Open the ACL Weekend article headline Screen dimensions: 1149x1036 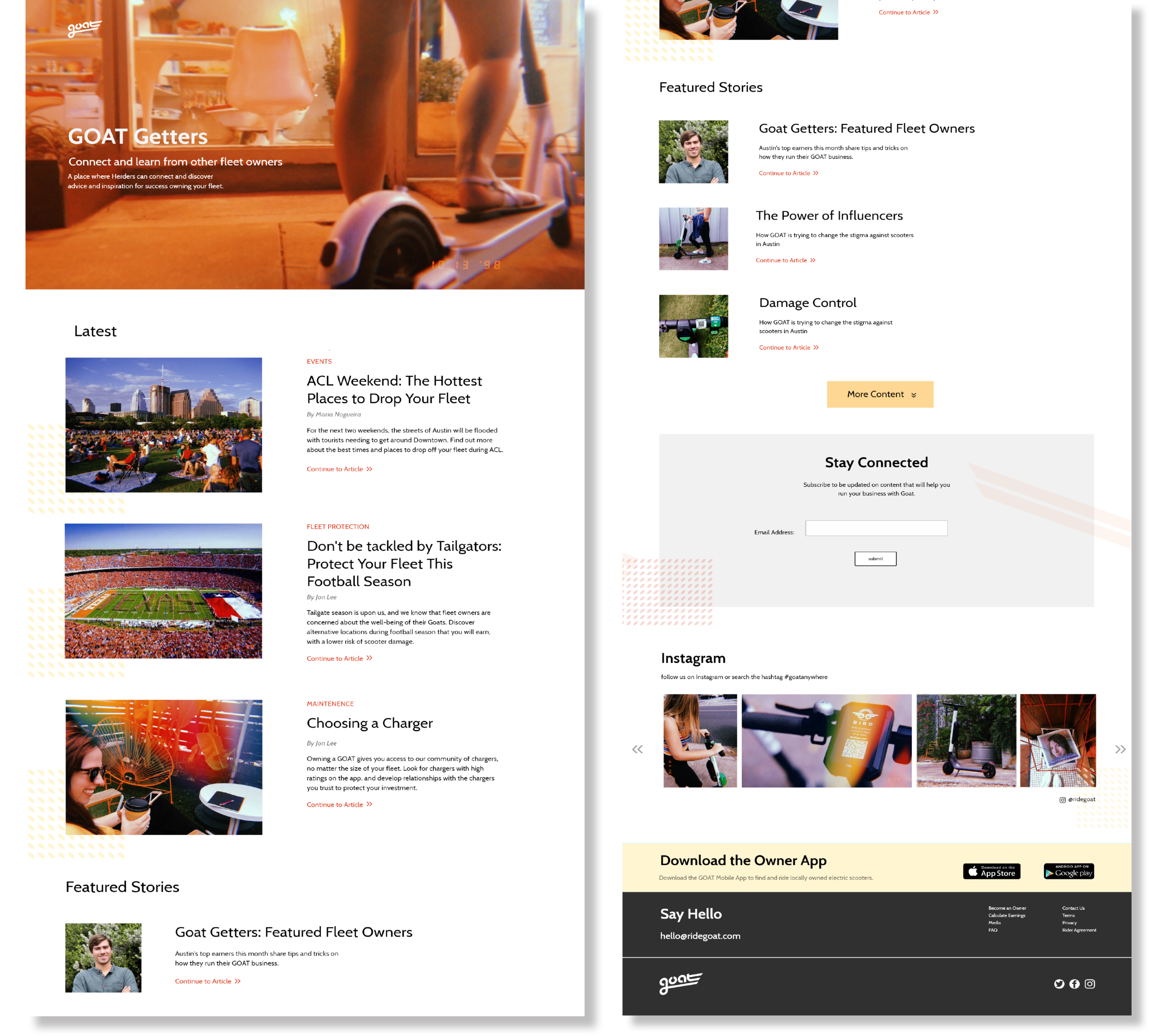point(394,389)
